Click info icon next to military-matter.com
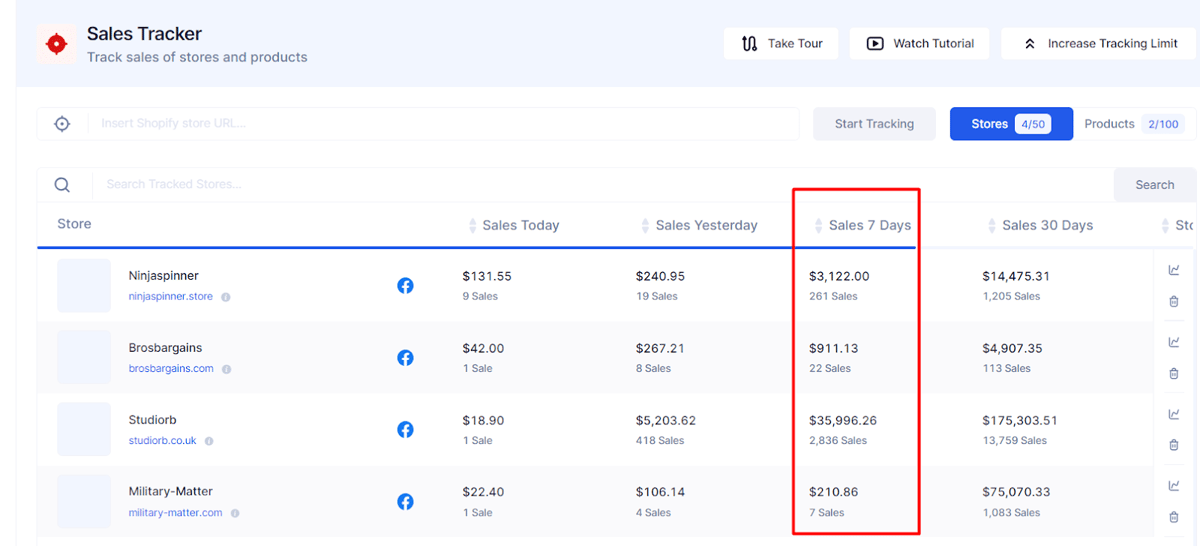The image size is (1200, 546). (235, 513)
